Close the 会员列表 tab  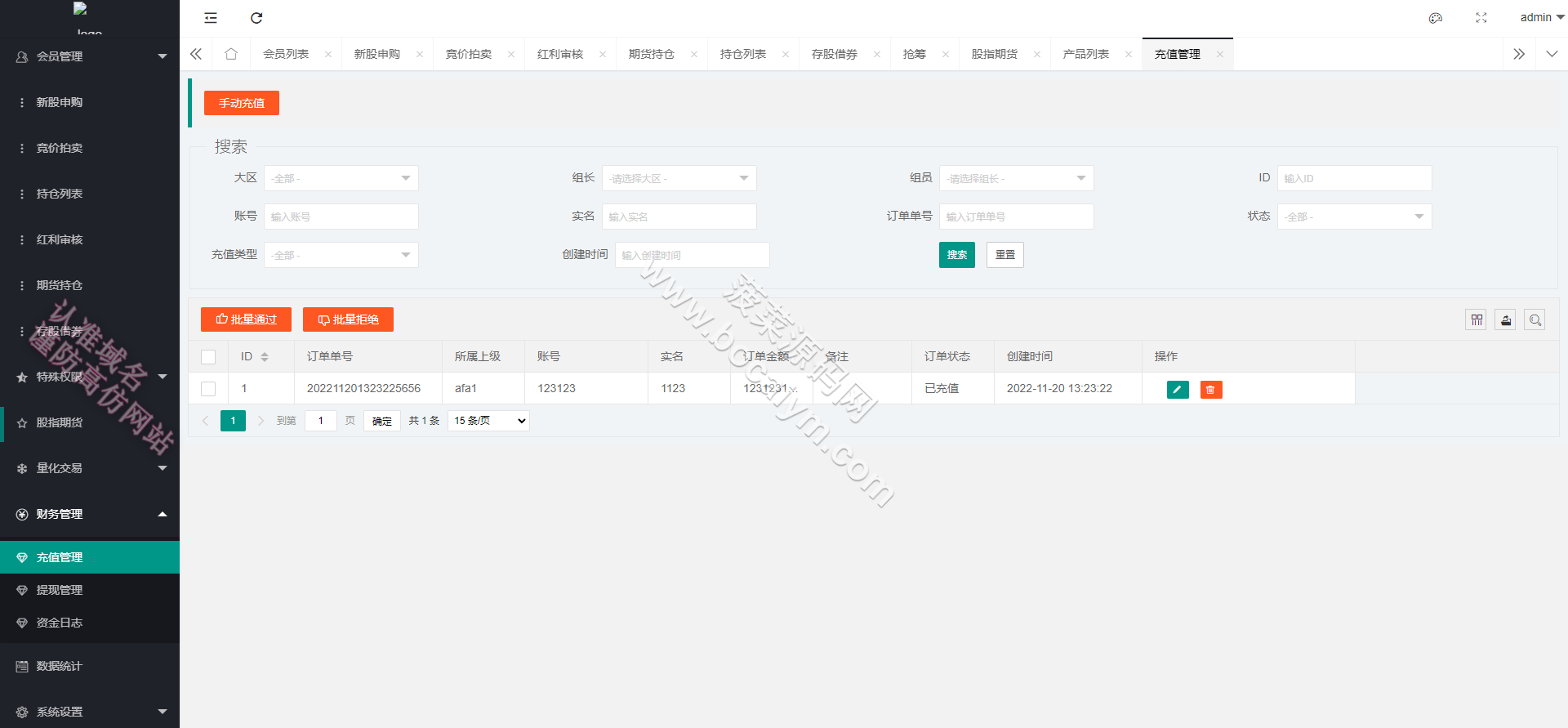click(x=328, y=55)
